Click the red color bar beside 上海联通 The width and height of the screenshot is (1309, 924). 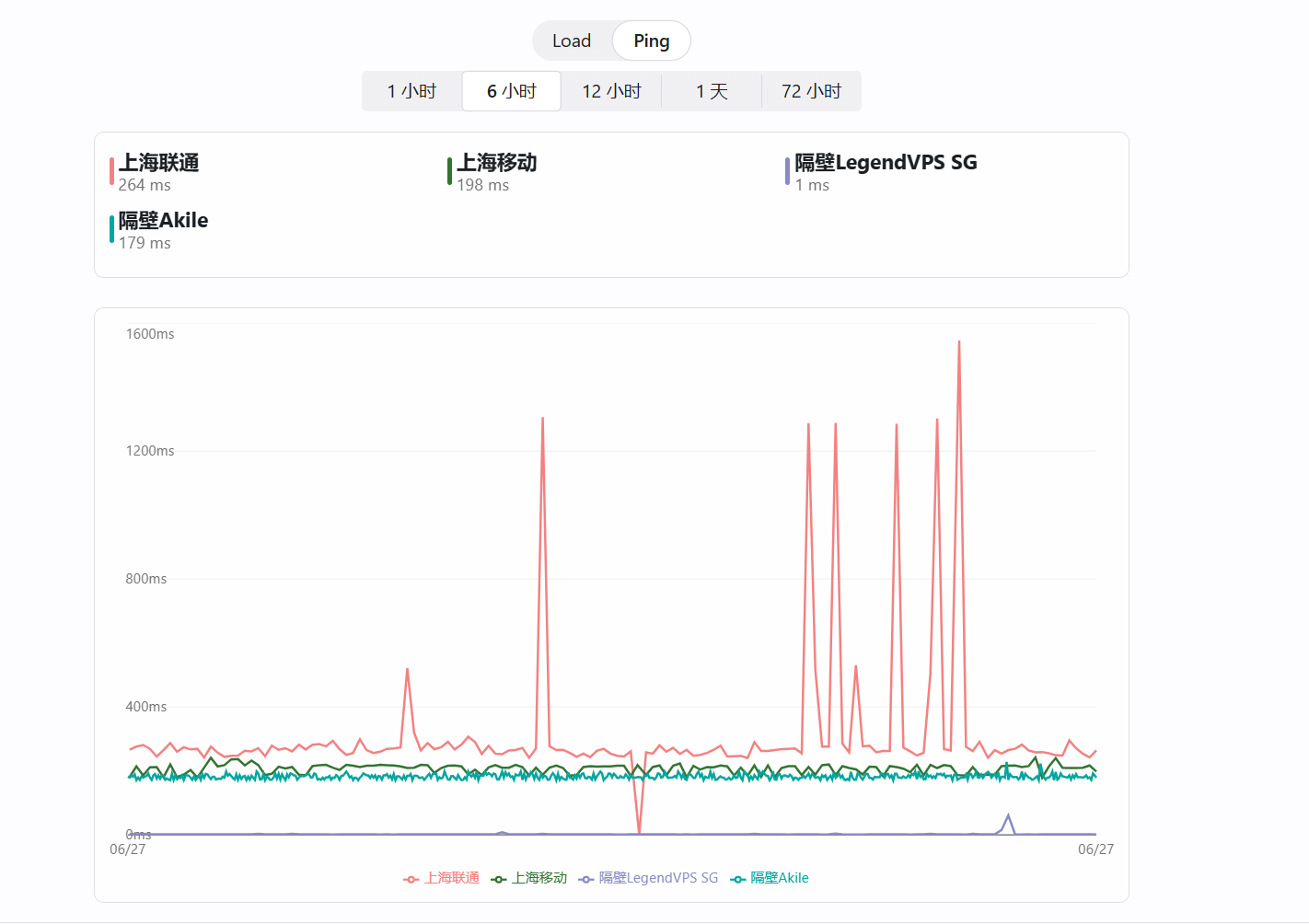[112, 172]
